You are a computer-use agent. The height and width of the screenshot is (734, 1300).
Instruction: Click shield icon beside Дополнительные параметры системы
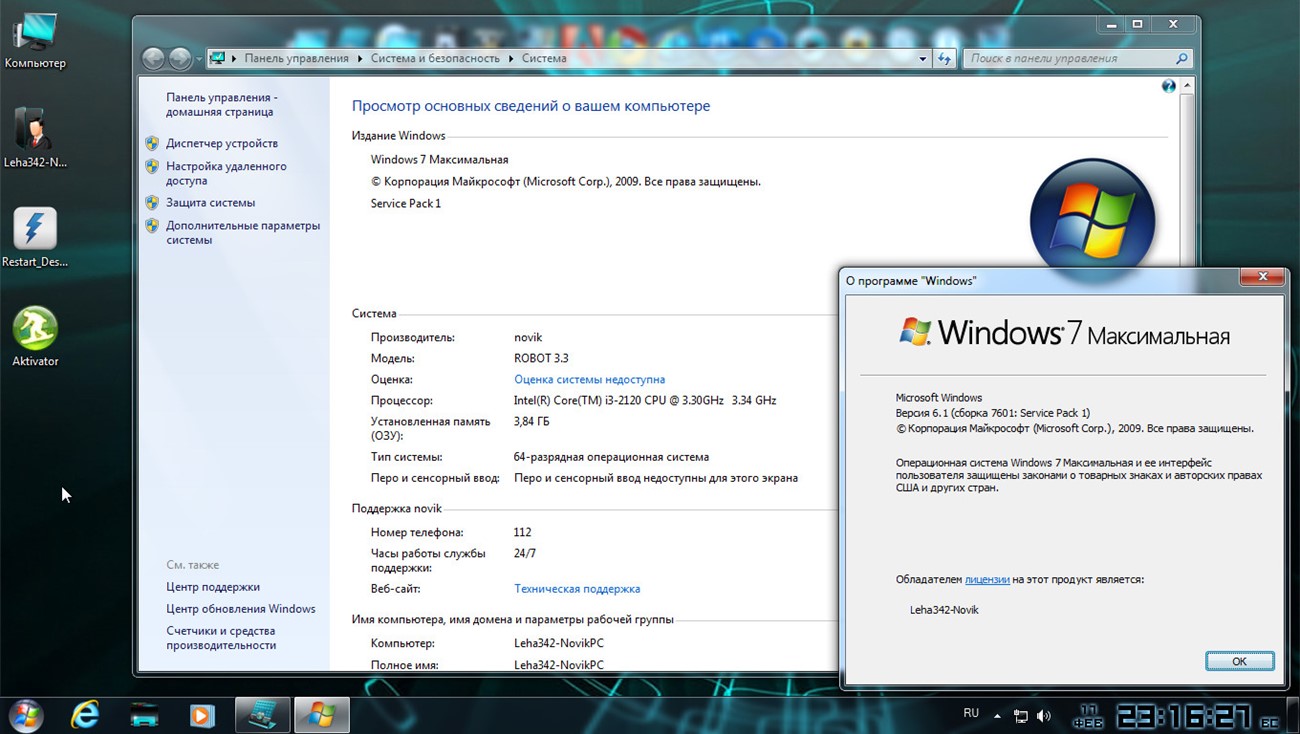[x=152, y=226]
